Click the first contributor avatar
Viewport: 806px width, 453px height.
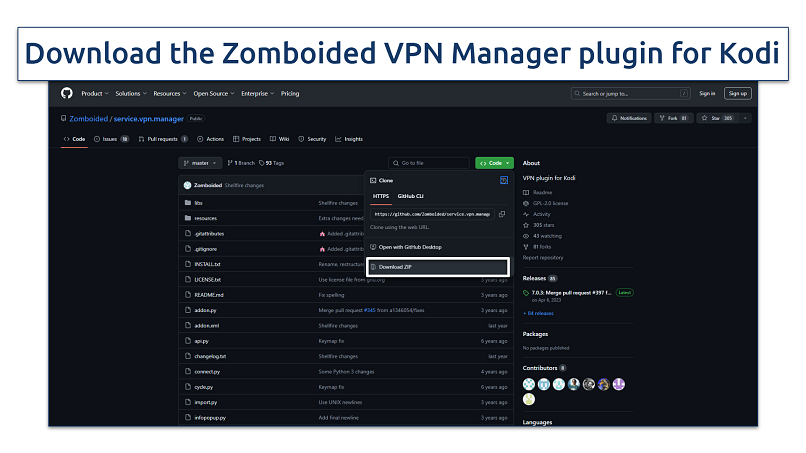[529, 383]
